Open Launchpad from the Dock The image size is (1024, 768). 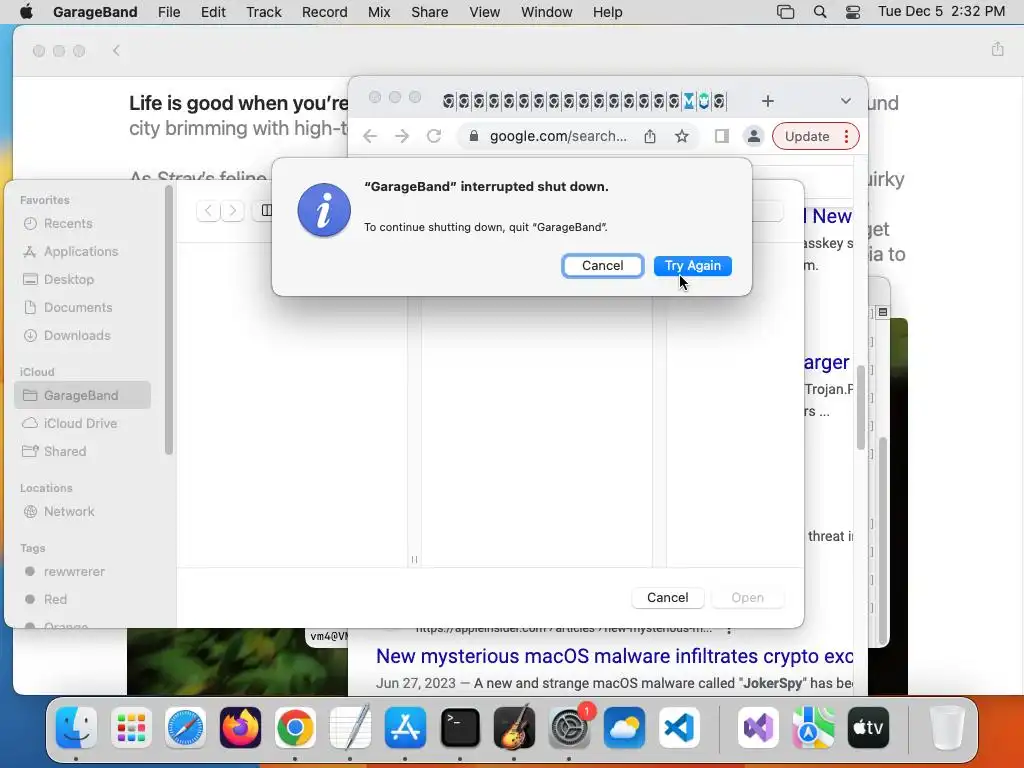[131, 728]
